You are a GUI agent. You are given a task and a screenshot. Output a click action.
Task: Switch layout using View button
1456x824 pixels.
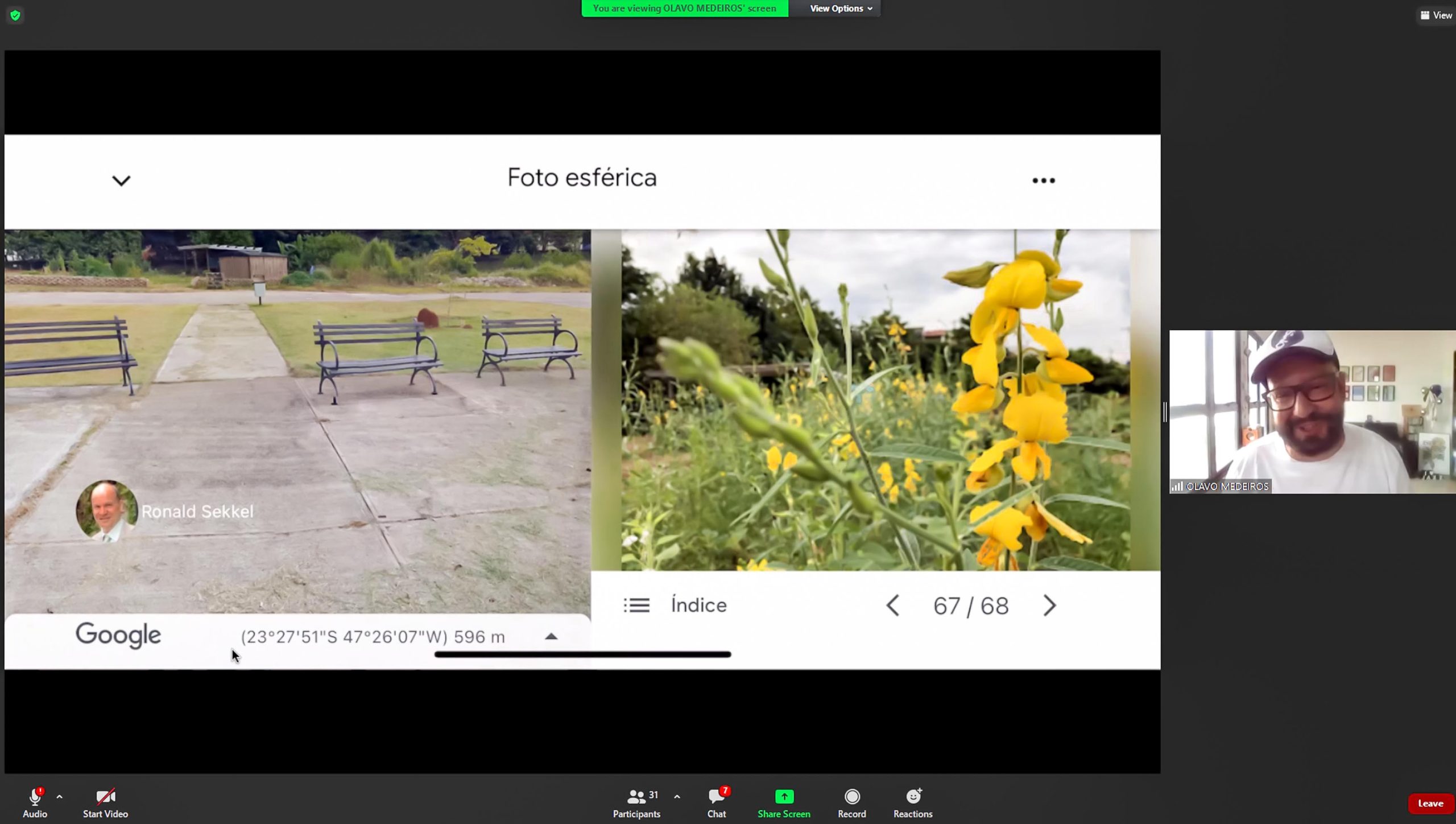pos(1436,15)
